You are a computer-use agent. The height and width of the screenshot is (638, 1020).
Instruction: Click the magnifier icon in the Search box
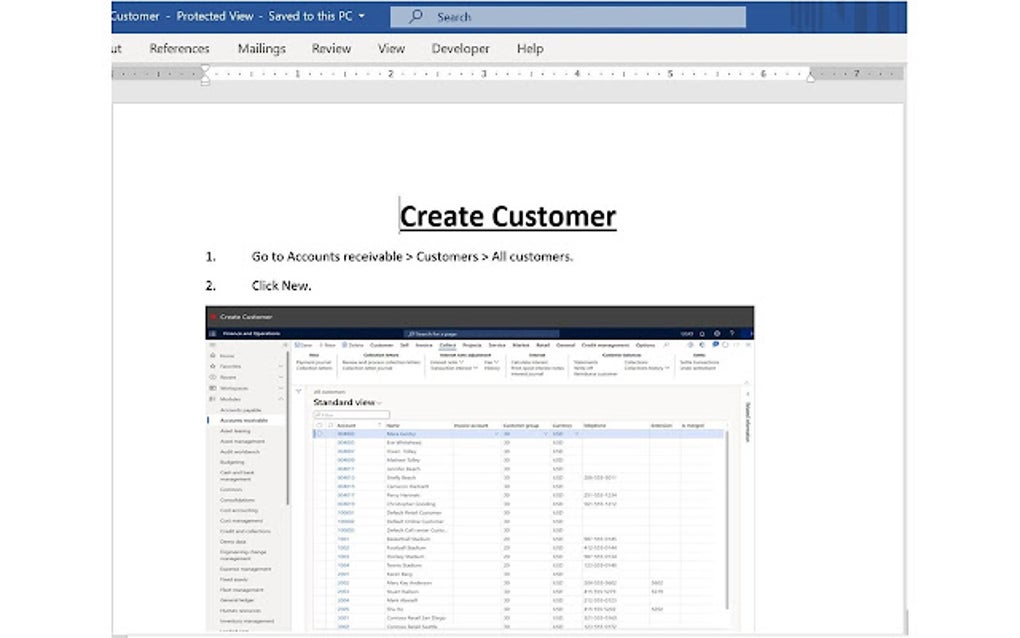coord(416,17)
